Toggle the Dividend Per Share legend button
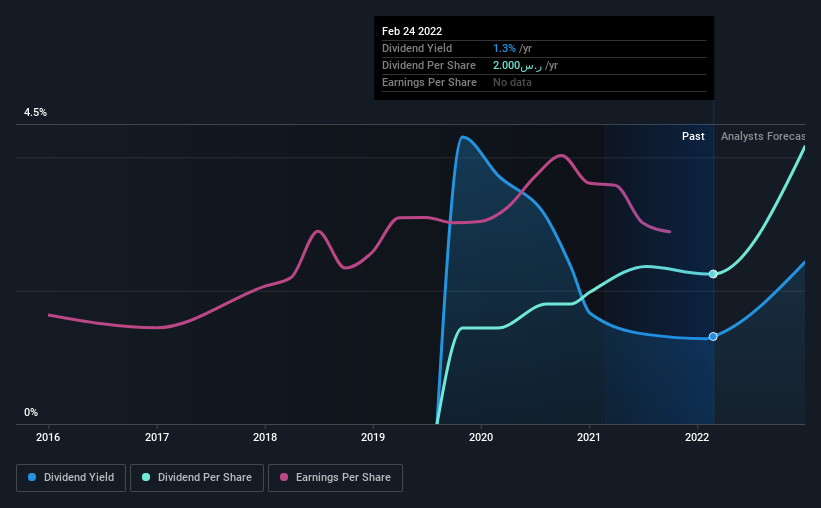Screen dimensions: 821x508 197,478
